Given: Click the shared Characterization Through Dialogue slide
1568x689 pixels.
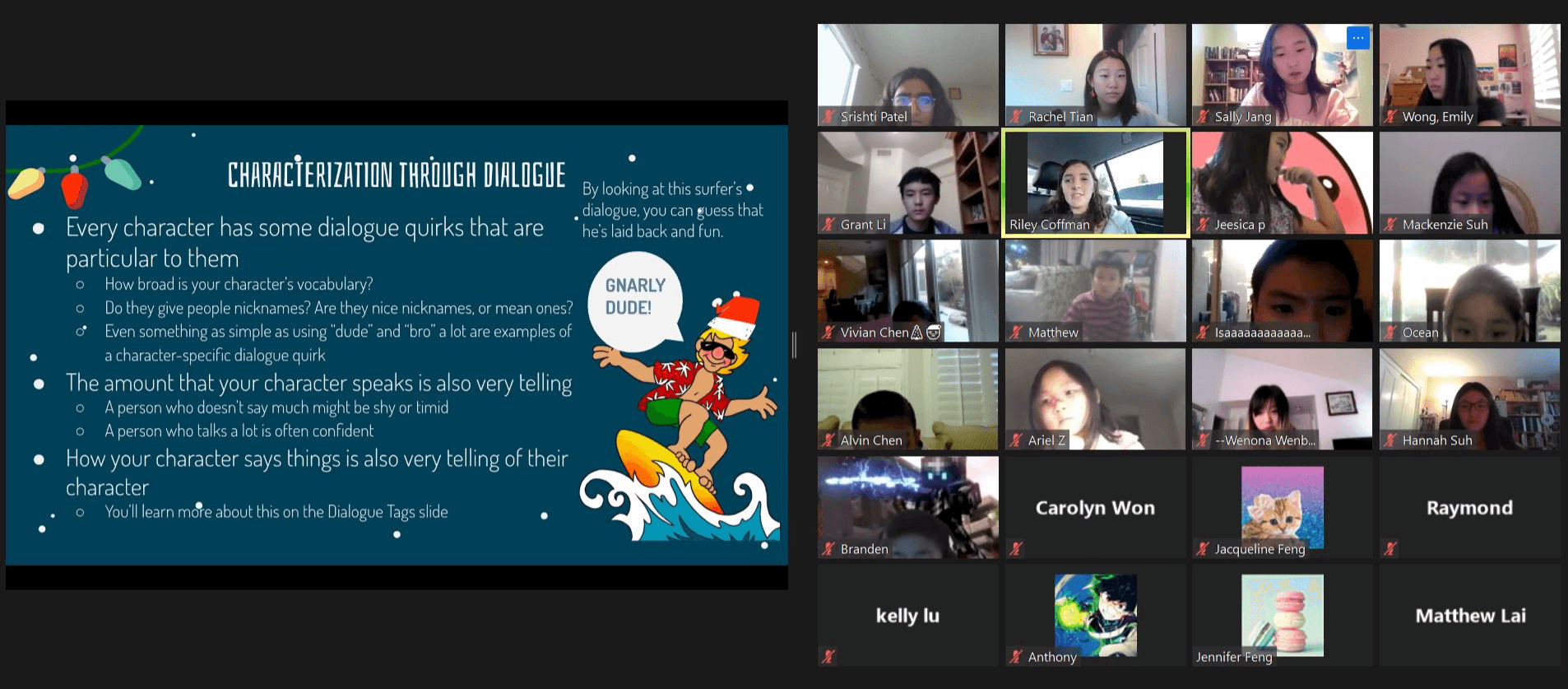Looking at the screenshot, I should coord(397,345).
